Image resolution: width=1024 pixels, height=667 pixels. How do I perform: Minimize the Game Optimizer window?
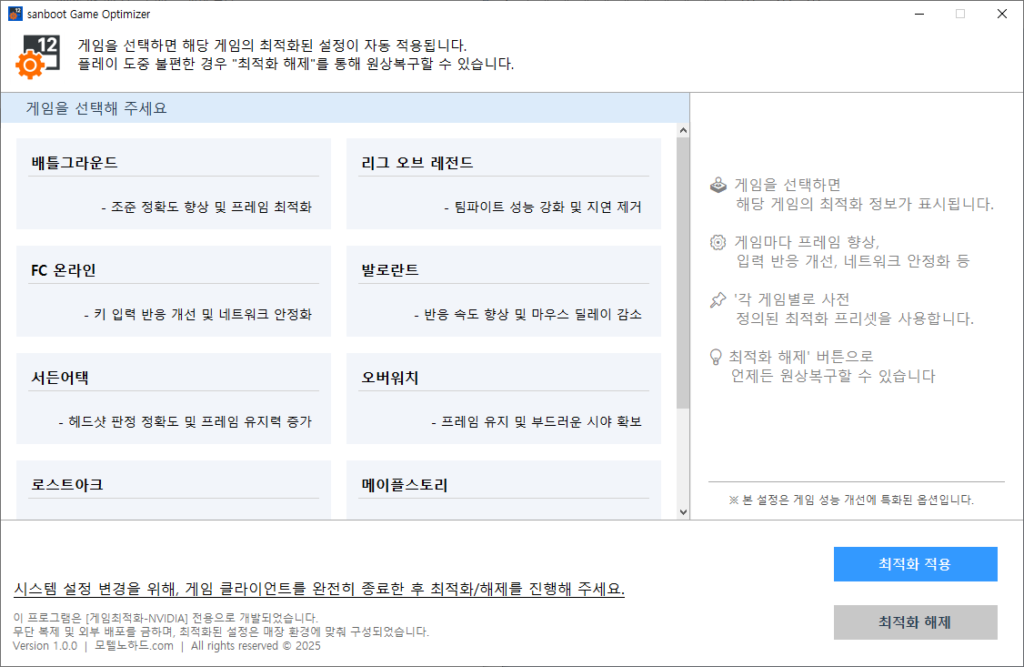click(x=914, y=14)
